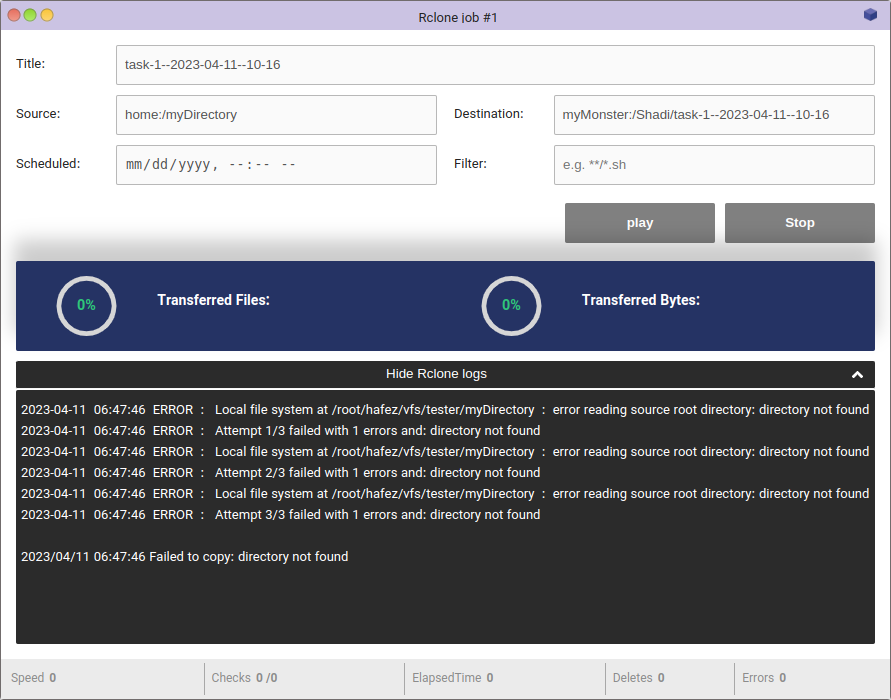
Task: Click the Title input field
Action: point(495,65)
